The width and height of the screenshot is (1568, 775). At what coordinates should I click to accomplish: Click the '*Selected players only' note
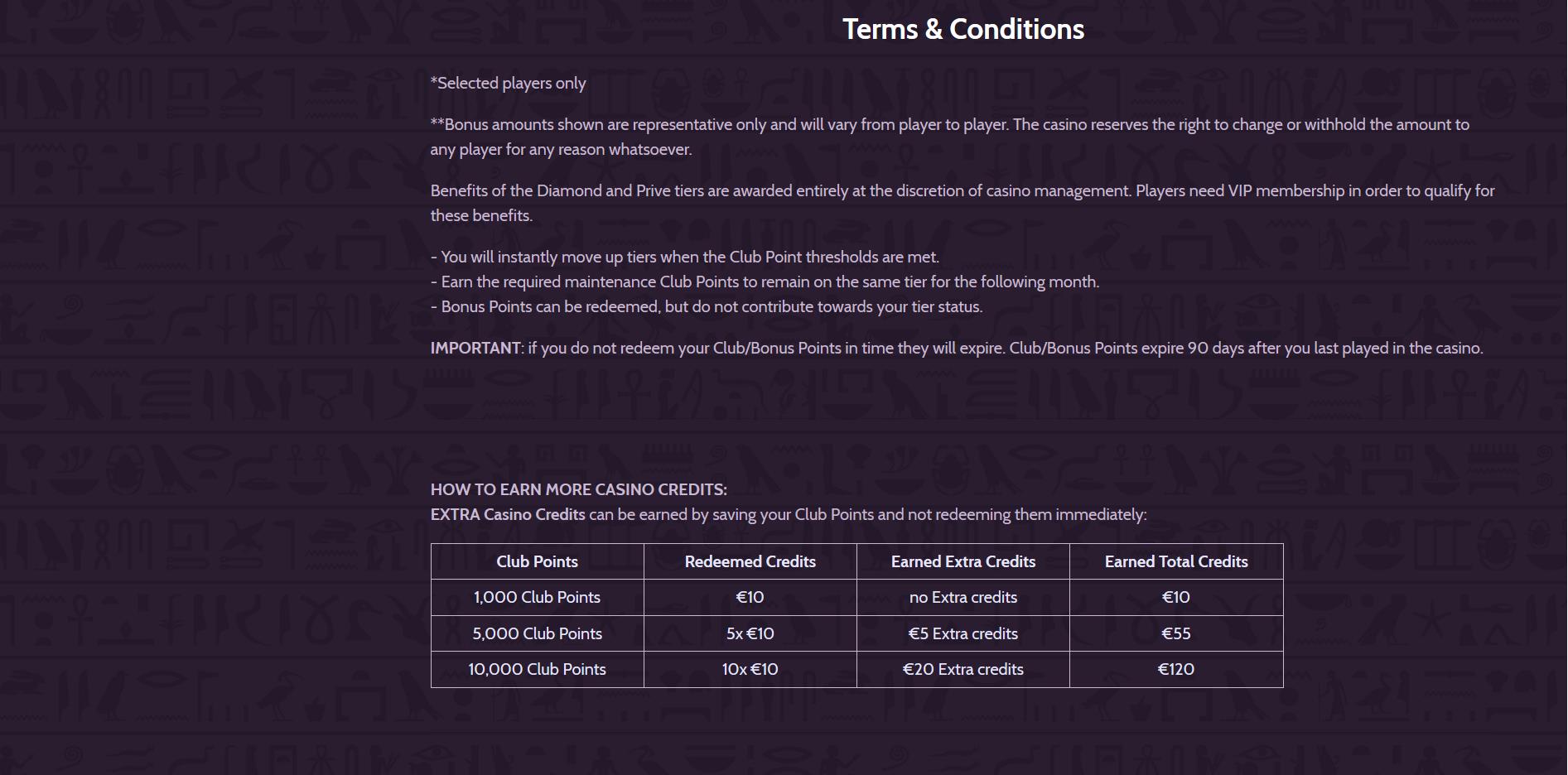pyautogui.click(x=508, y=83)
